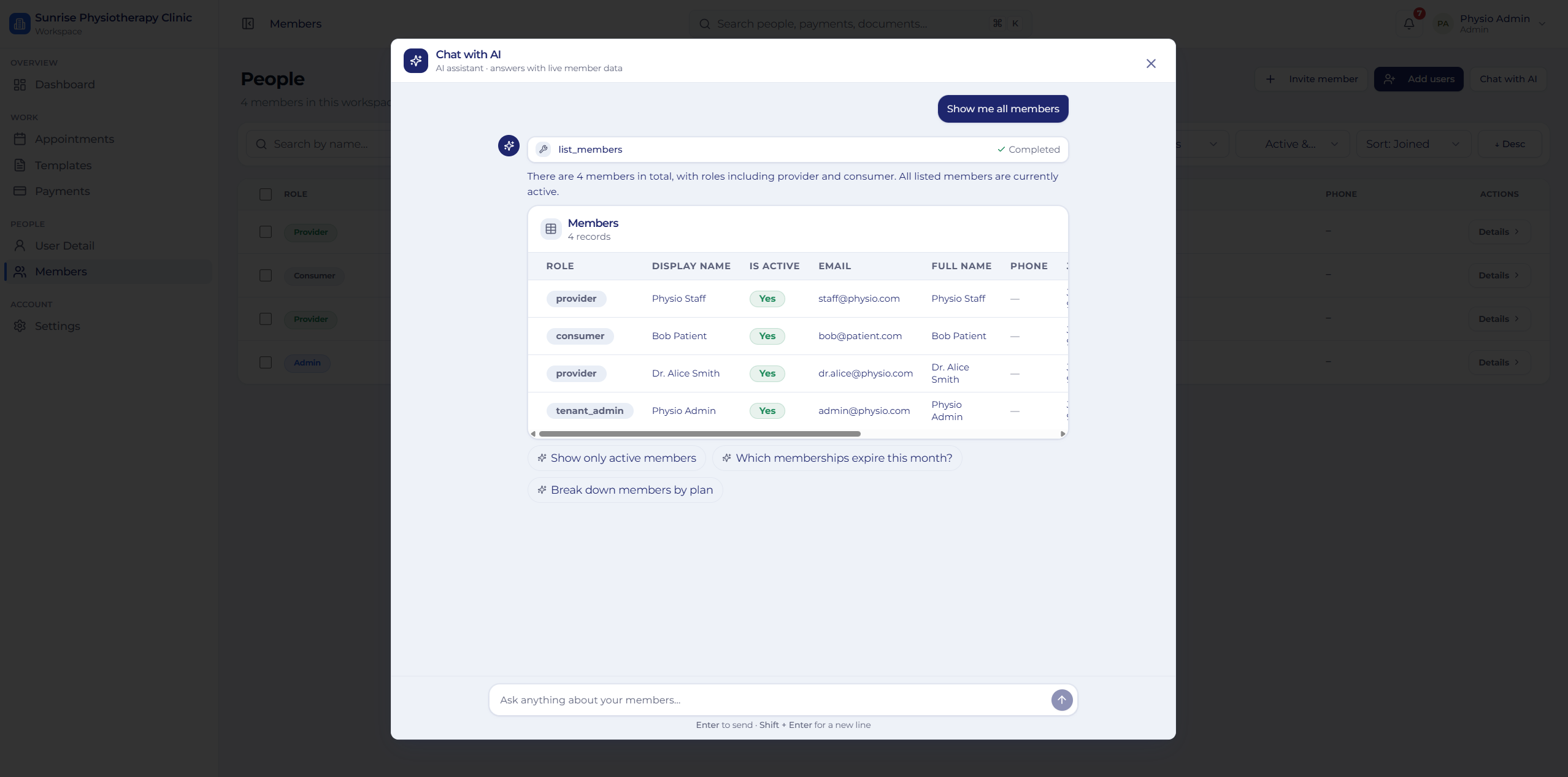Click the Show me all members message bubble
The width and height of the screenshot is (1568, 777).
(1003, 109)
